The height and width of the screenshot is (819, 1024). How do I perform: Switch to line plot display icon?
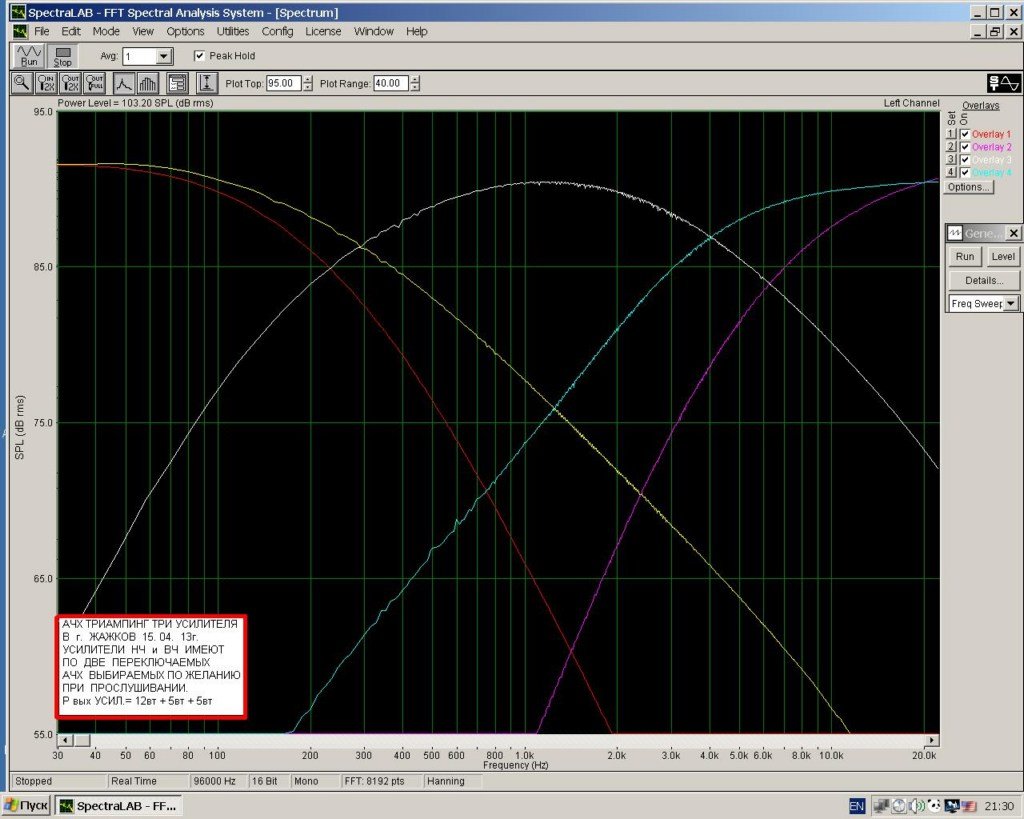pyautogui.click(x=124, y=83)
